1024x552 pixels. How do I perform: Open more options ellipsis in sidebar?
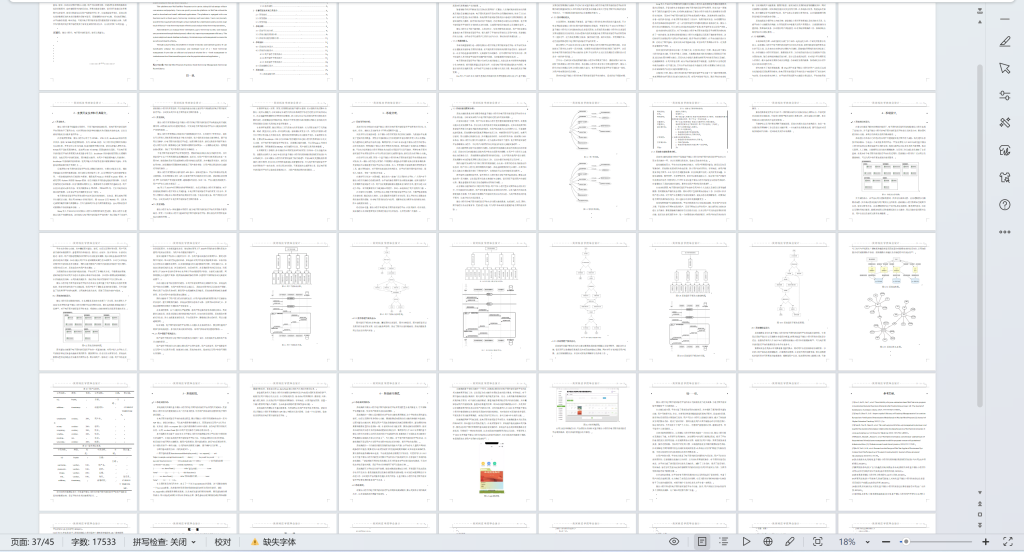coord(1004,232)
